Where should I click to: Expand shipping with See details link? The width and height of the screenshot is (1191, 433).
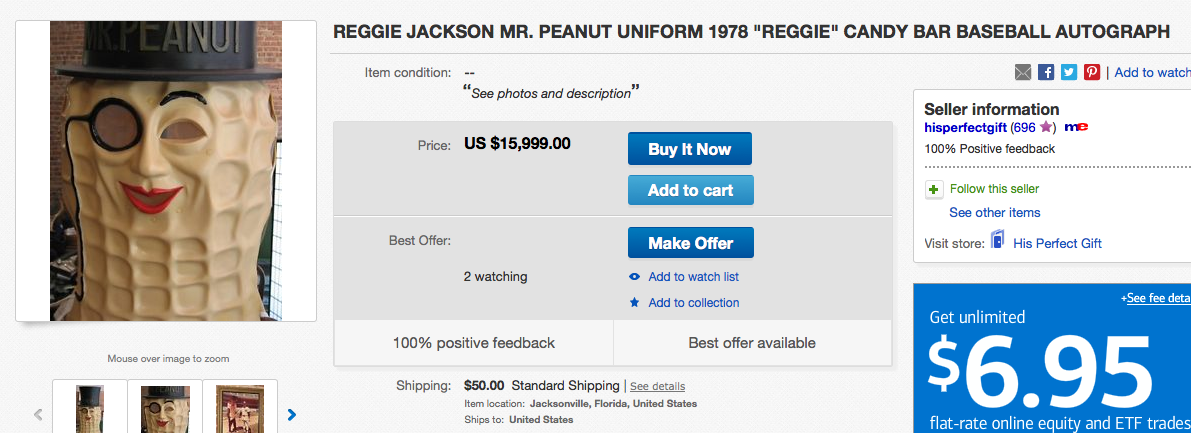pyautogui.click(x=657, y=386)
